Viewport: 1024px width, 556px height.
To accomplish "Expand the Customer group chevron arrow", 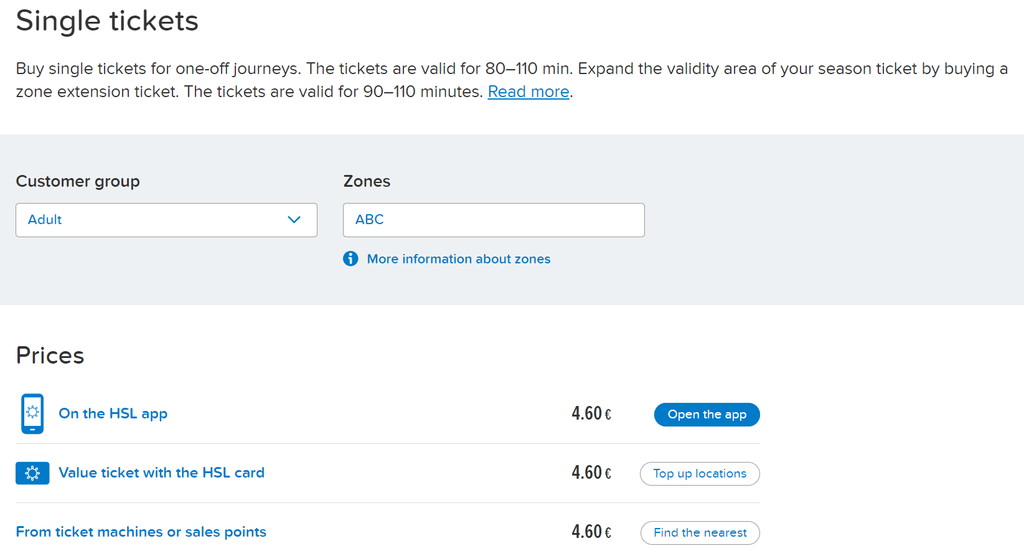I will (294, 220).
